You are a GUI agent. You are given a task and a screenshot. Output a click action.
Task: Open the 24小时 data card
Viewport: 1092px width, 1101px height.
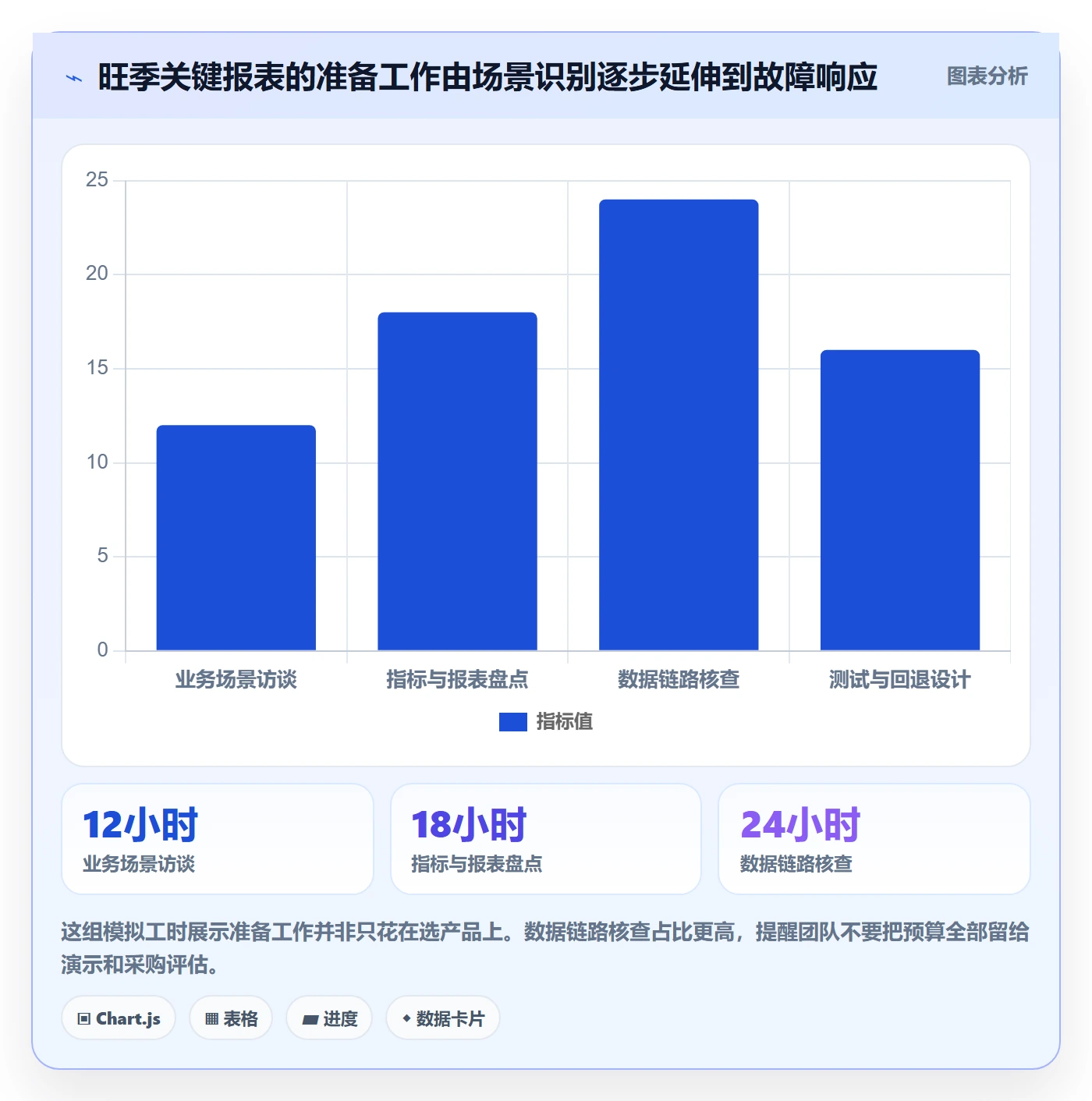point(874,839)
